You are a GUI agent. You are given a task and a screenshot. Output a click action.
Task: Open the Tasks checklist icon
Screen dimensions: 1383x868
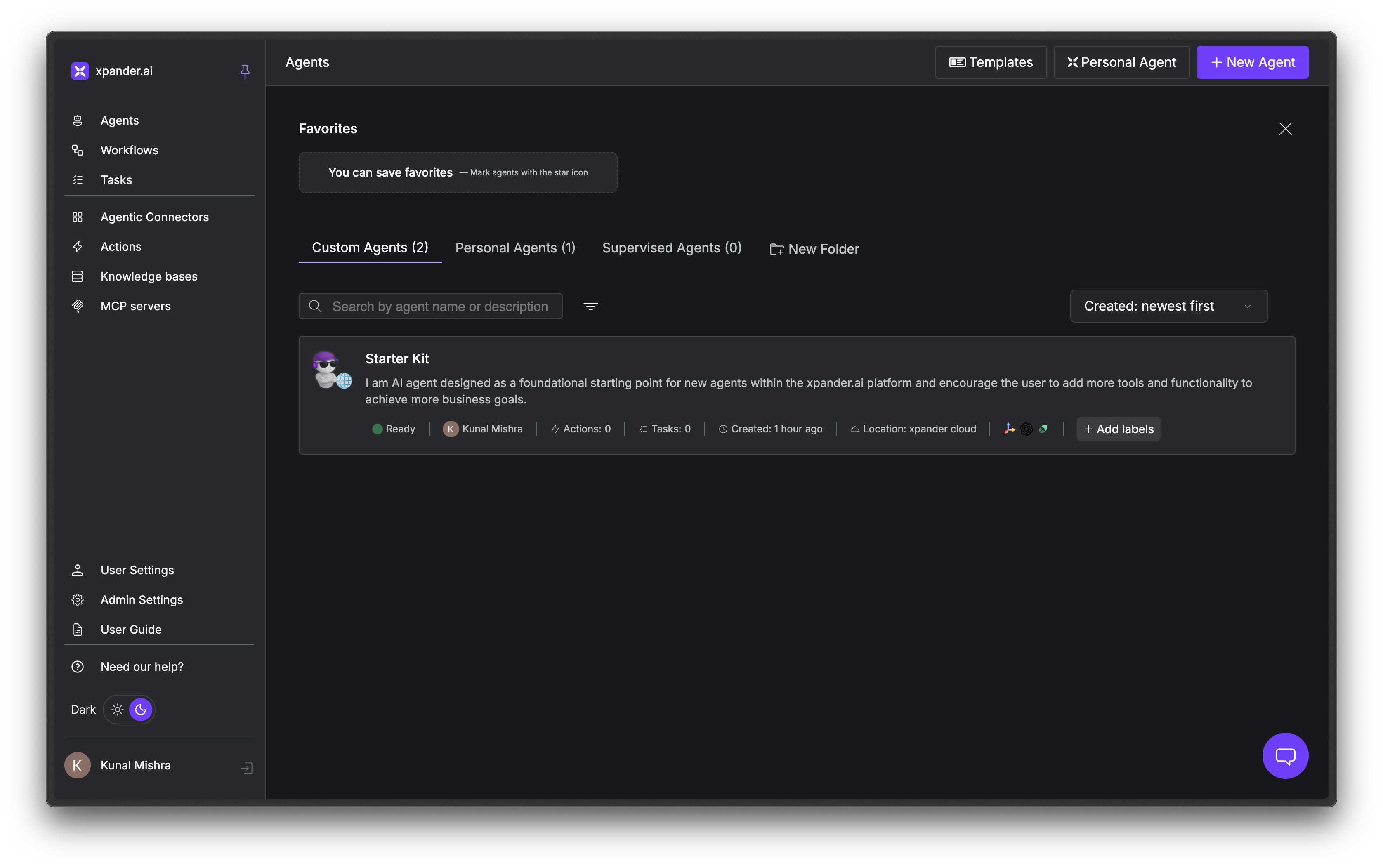[x=78, y=180]
